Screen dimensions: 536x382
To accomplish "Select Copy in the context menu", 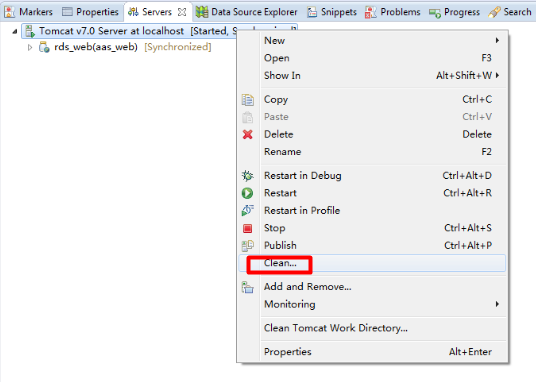I will (372, 100).
